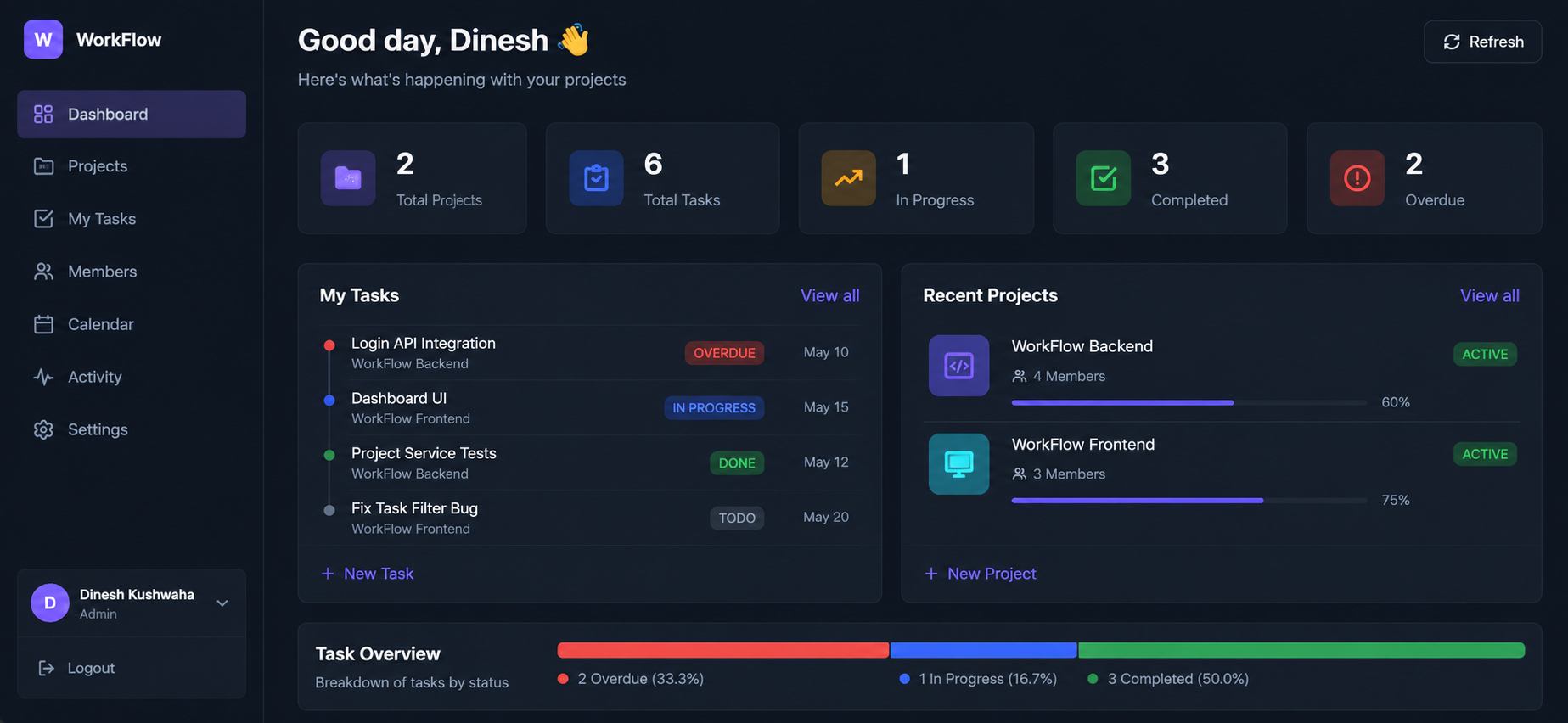This screenshot has height=723, width=1568.
Task: Click the New Project link
Action: 980,574
